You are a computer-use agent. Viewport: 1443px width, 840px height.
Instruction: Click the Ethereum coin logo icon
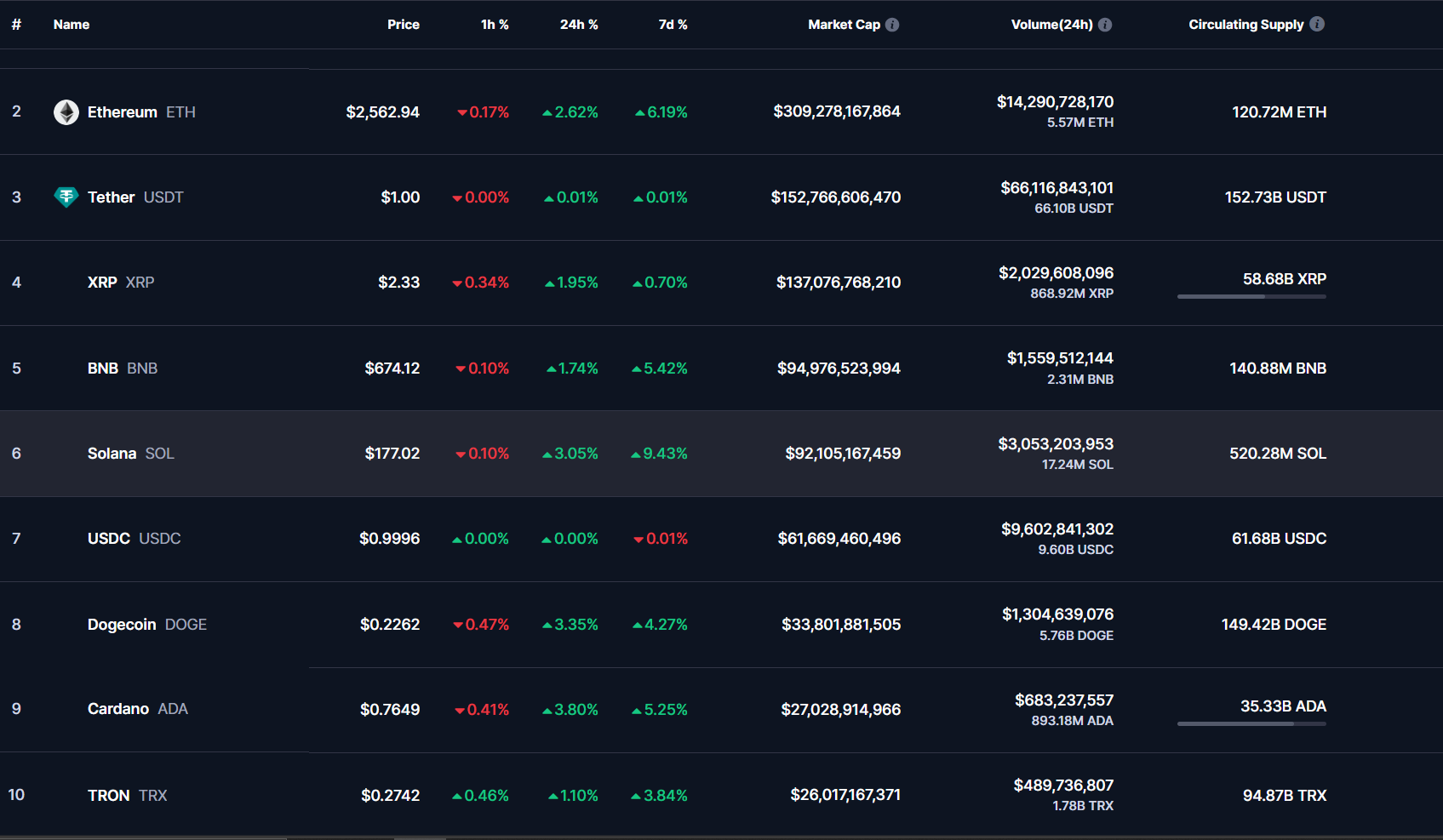click(66, 112)
